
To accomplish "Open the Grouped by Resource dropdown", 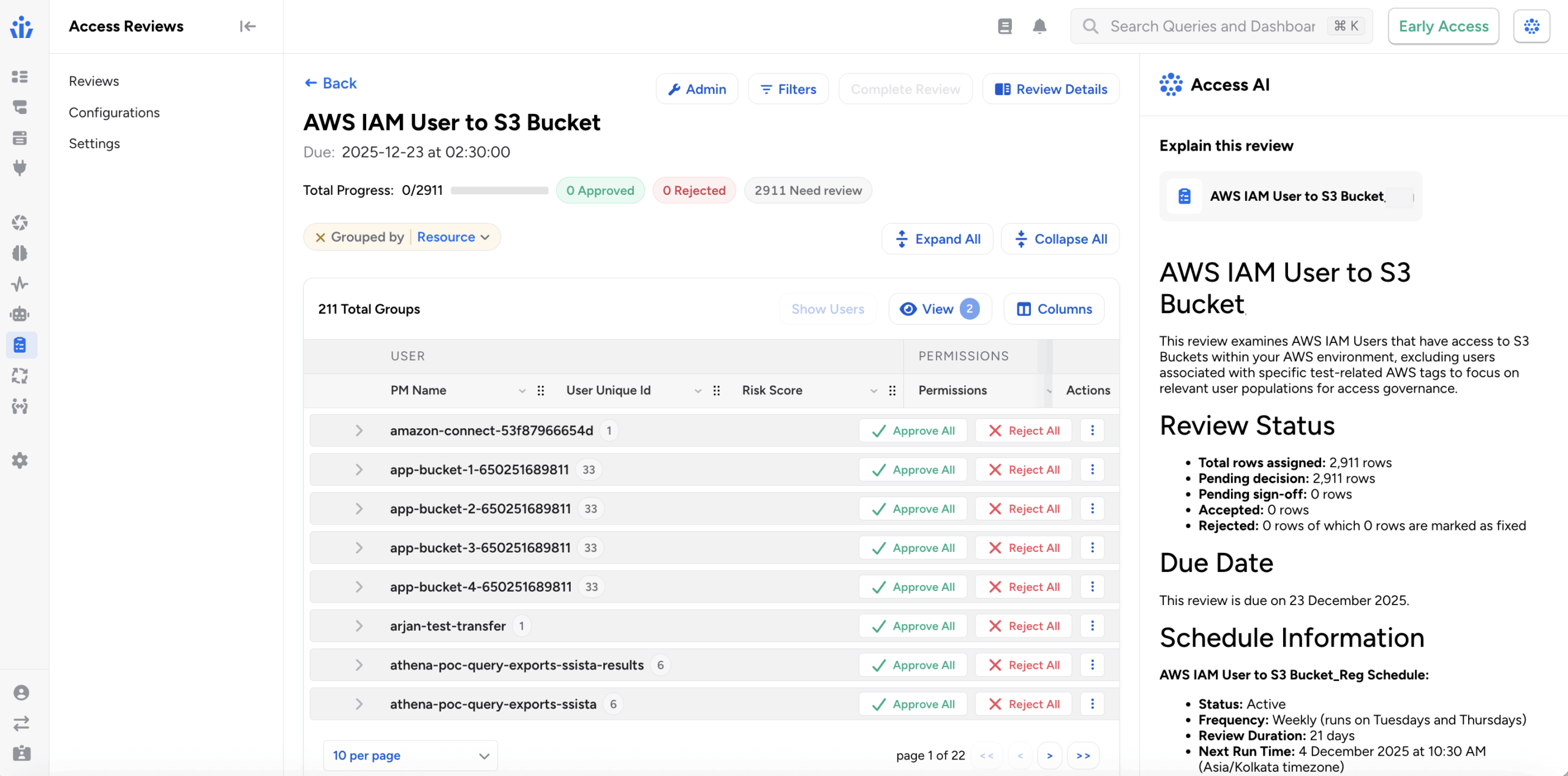I will point(453,238).
